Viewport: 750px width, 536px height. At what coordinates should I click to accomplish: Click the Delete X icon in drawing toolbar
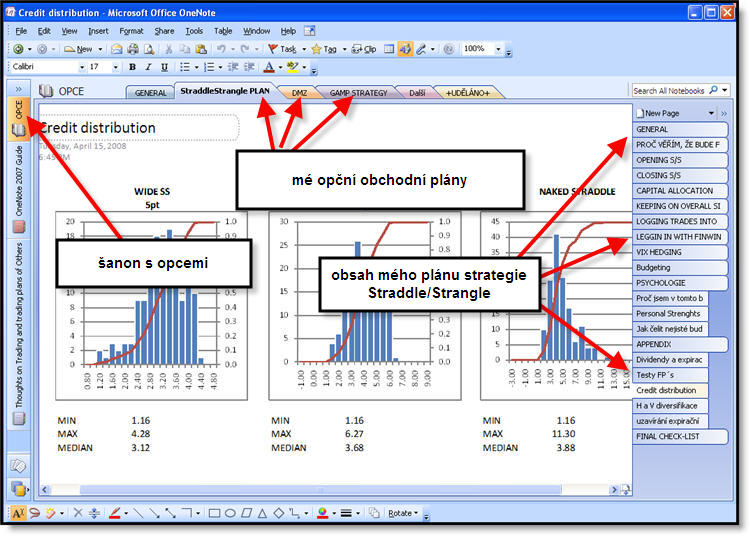[x=77, y=514]
